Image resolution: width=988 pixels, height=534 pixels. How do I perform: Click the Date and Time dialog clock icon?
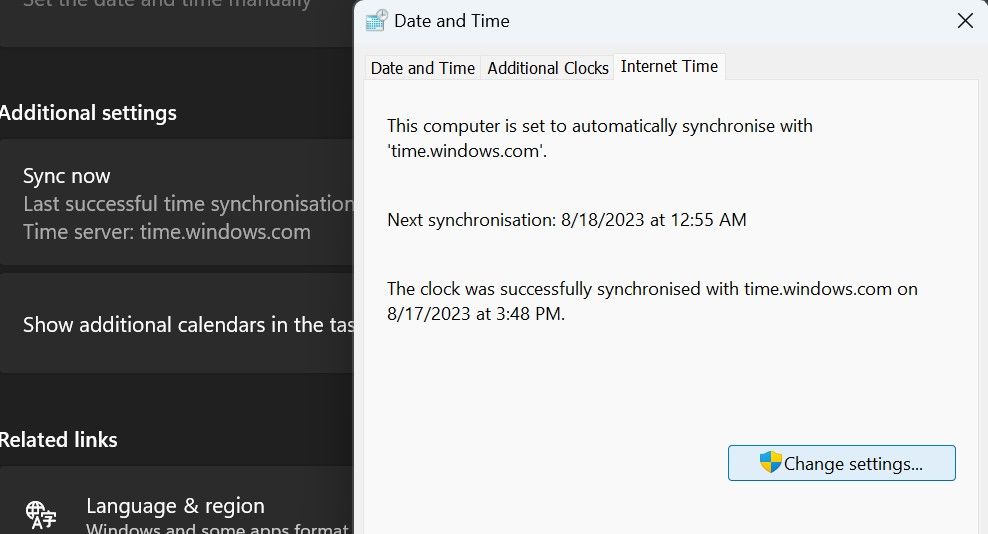(377, 21)
